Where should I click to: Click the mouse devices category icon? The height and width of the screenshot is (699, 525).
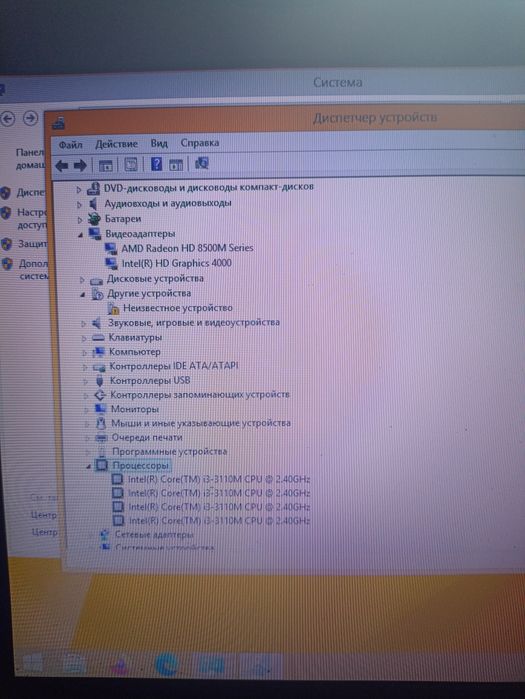(102, 423)
